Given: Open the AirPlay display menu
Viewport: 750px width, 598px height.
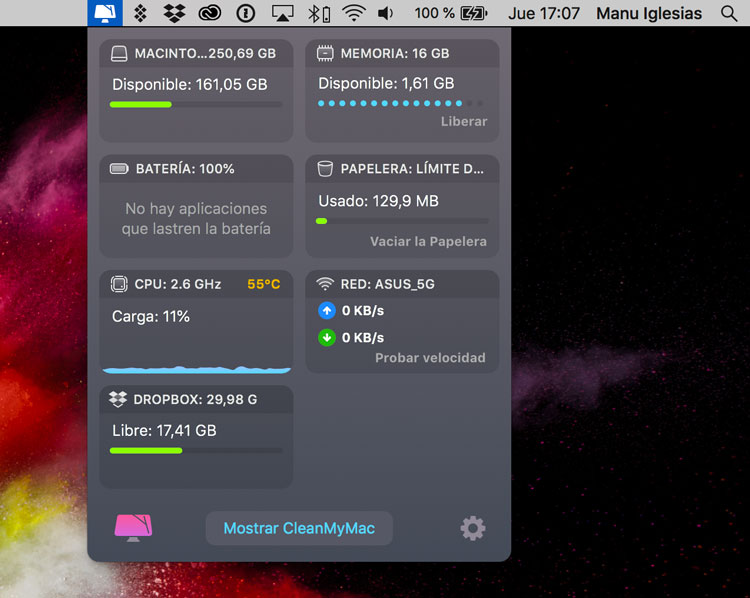Looking at the screenshot, I should [x=283, y=13].
